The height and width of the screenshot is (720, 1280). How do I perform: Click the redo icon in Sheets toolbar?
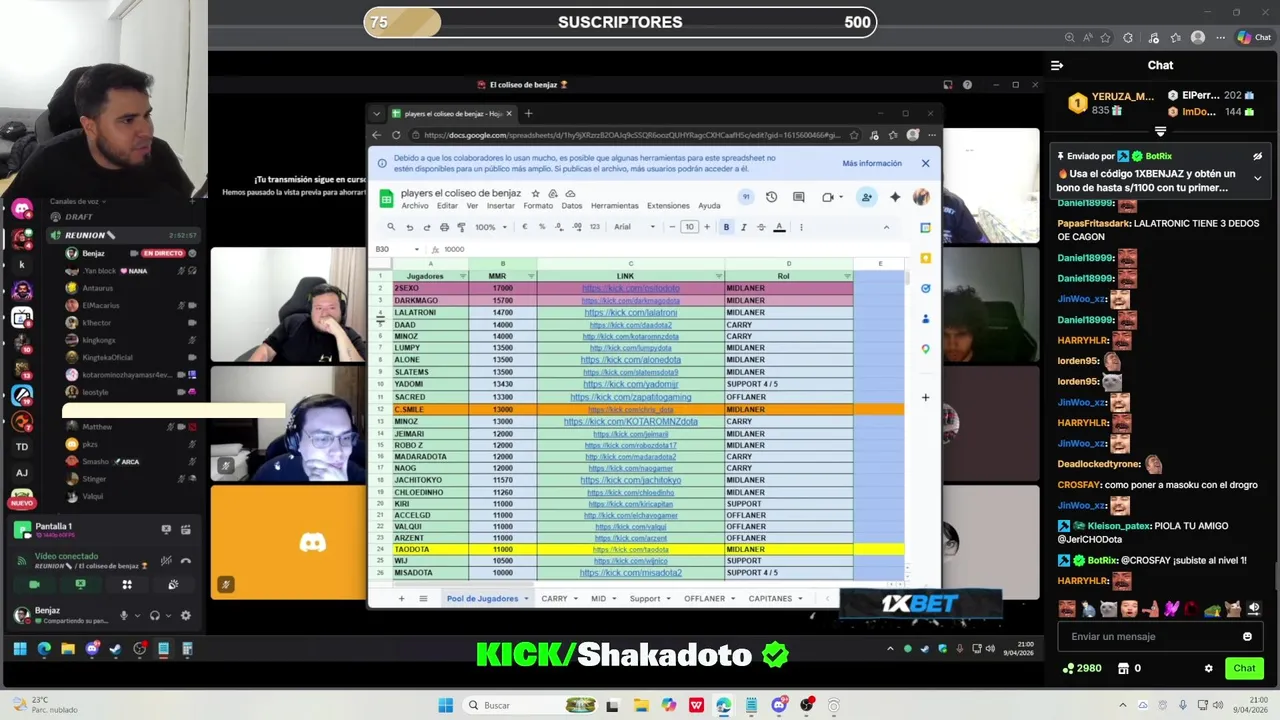click(x=427, y=227)
